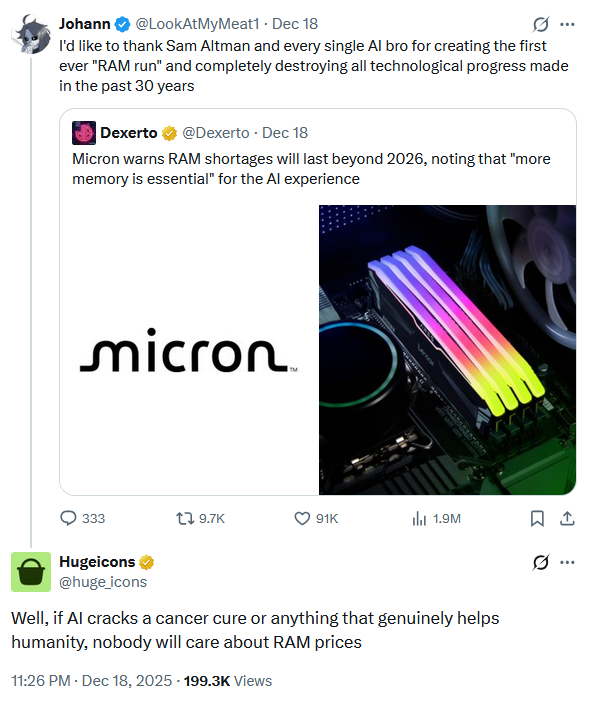Click the reply icon with 333 comments

click(68, 518)
